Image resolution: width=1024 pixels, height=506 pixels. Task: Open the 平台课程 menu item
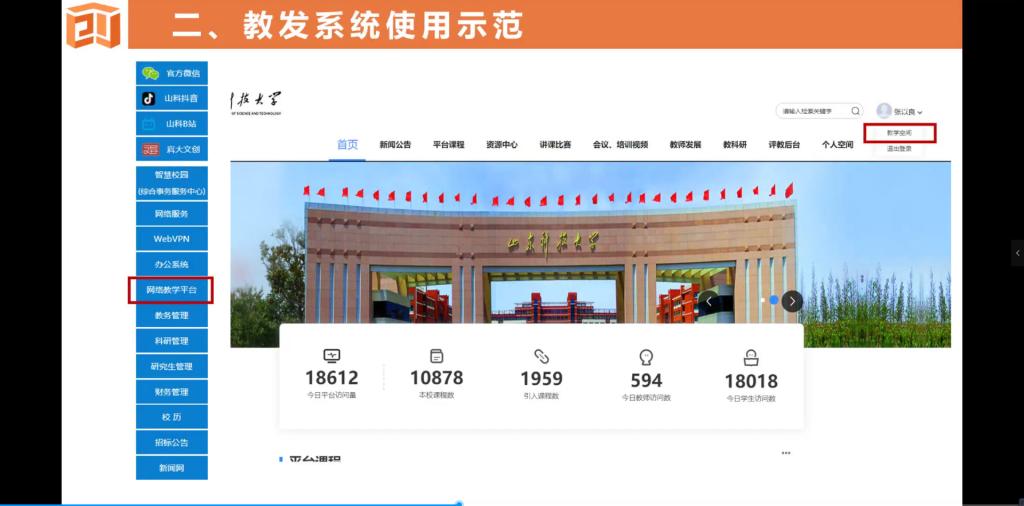click(448, 145)
